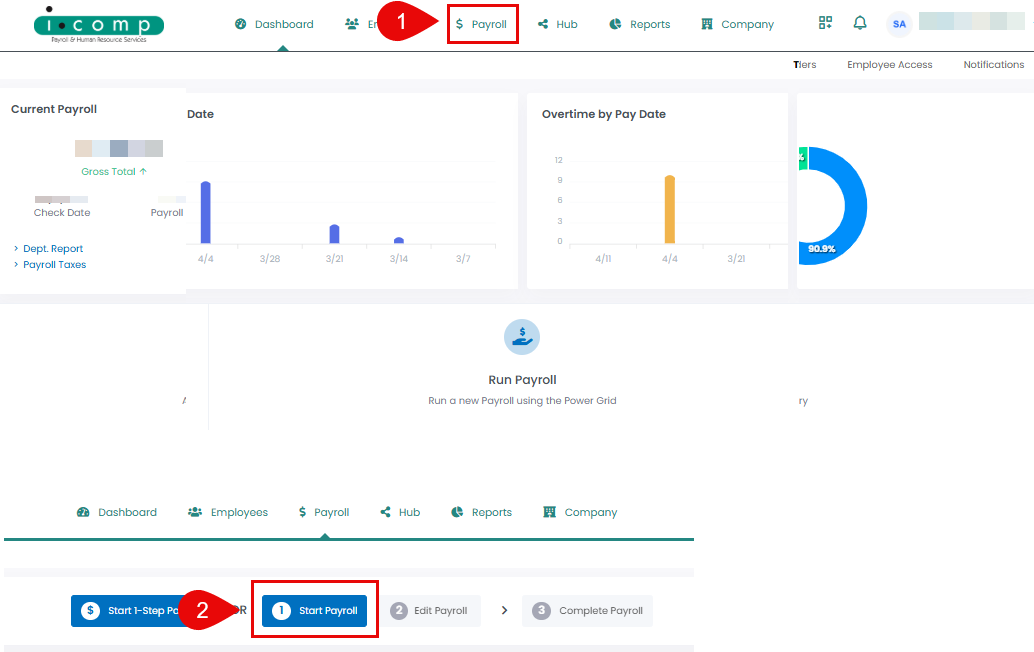Open Company in the lower navigation bar
This screenshot has width=1034, height=652.
(580, 512)
